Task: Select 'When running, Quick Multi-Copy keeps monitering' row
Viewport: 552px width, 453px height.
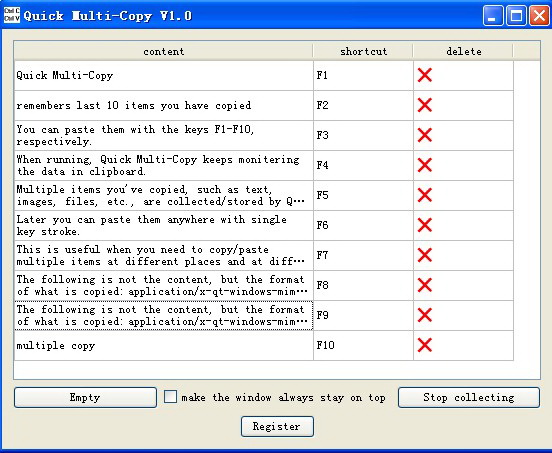Action: pos(164,165)
